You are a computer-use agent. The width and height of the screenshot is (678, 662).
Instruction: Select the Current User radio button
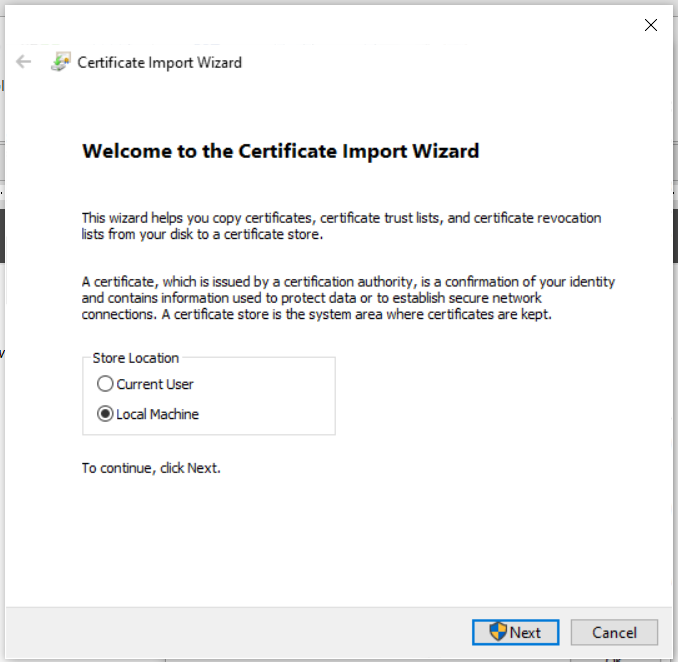(105, 384)
